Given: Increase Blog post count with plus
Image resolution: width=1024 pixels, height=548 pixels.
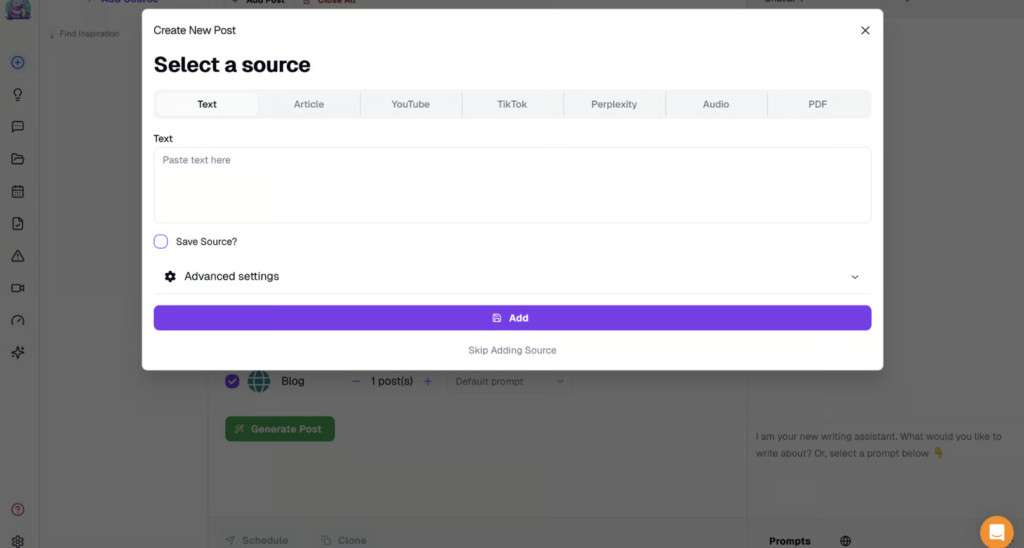Looking at the screenshot, I should [x=428, y=381].
